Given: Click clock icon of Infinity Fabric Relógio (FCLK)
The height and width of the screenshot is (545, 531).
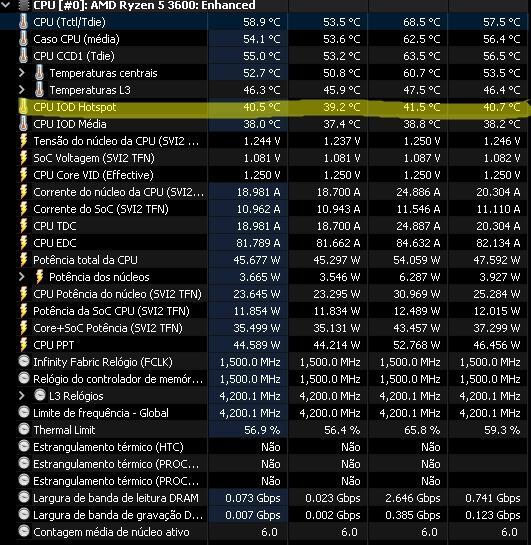Looking at the screenshot, I should (x=24, y=361).
